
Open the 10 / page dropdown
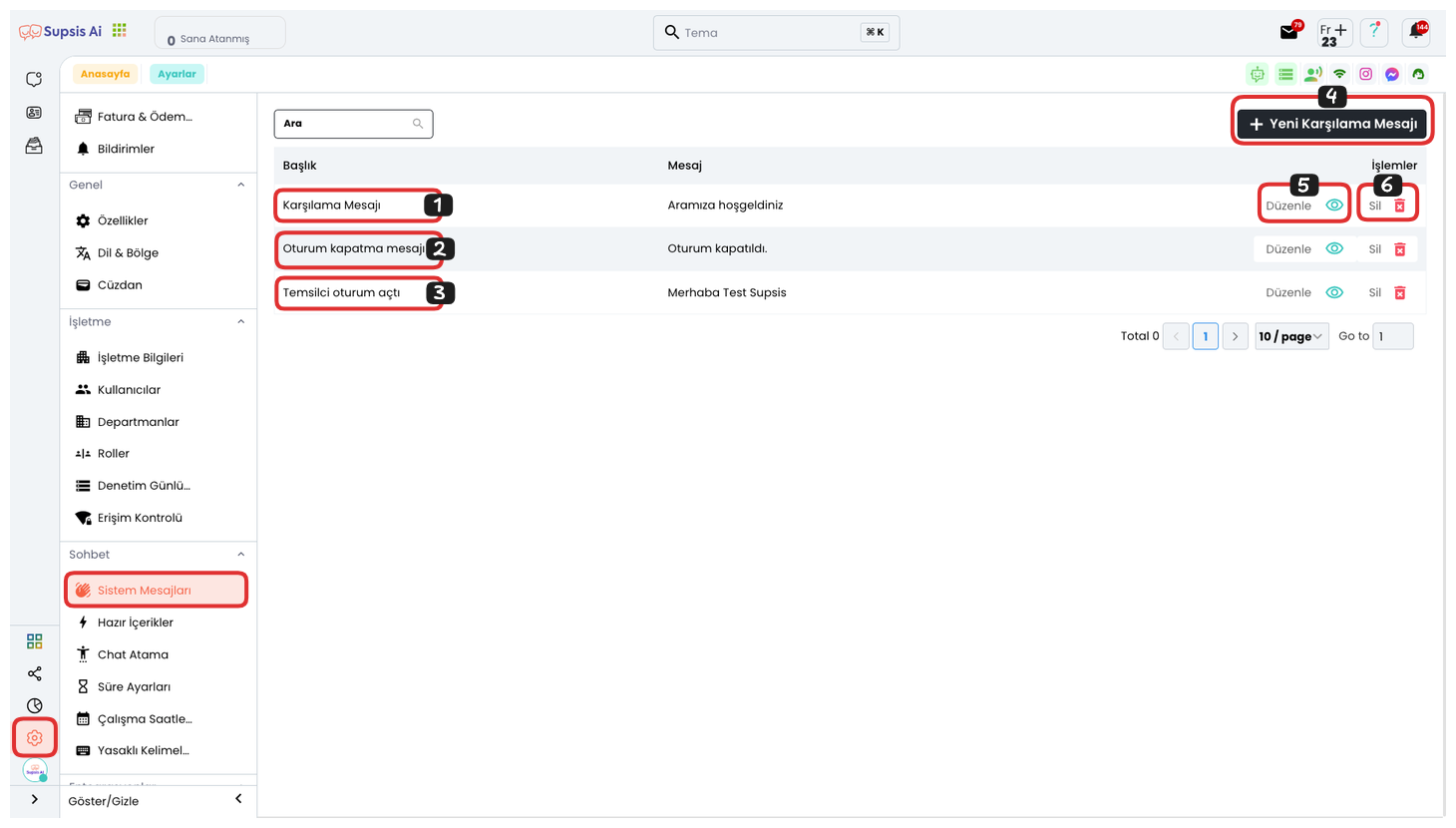1290,336
